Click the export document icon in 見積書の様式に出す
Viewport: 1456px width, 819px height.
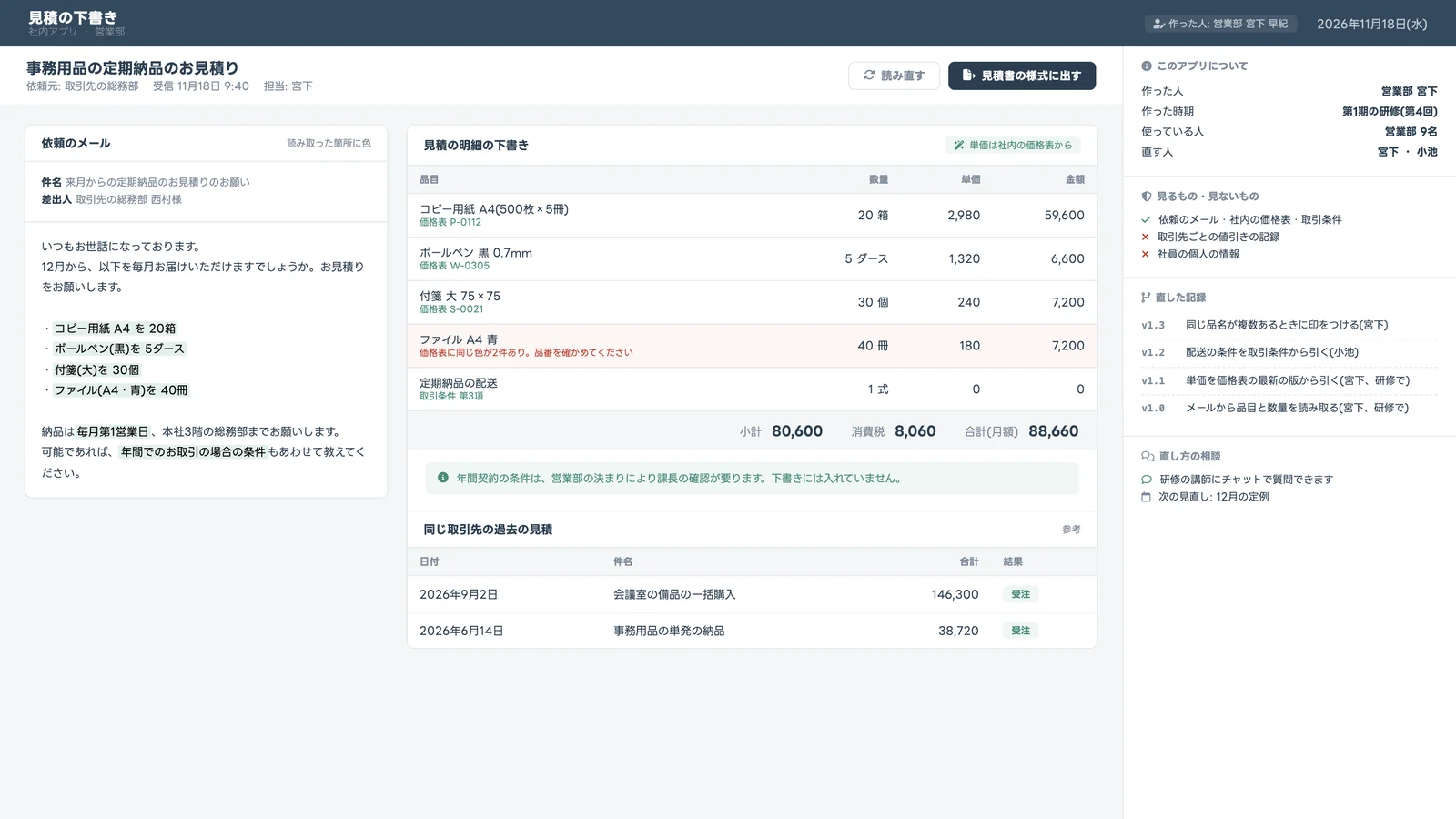[x=968, y=75]
